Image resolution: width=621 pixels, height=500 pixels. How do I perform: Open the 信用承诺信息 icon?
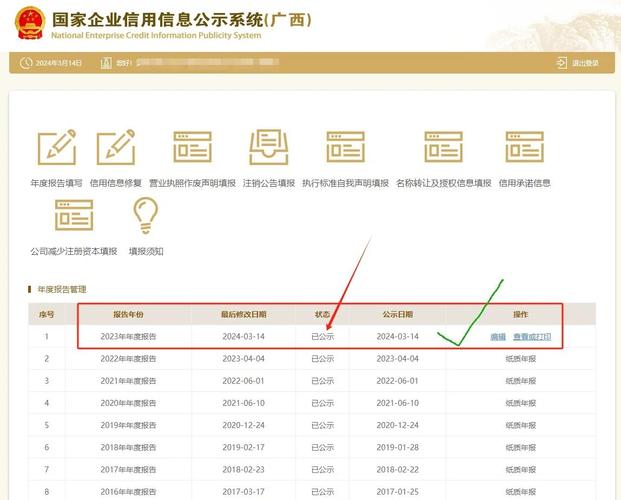(525, 147)
